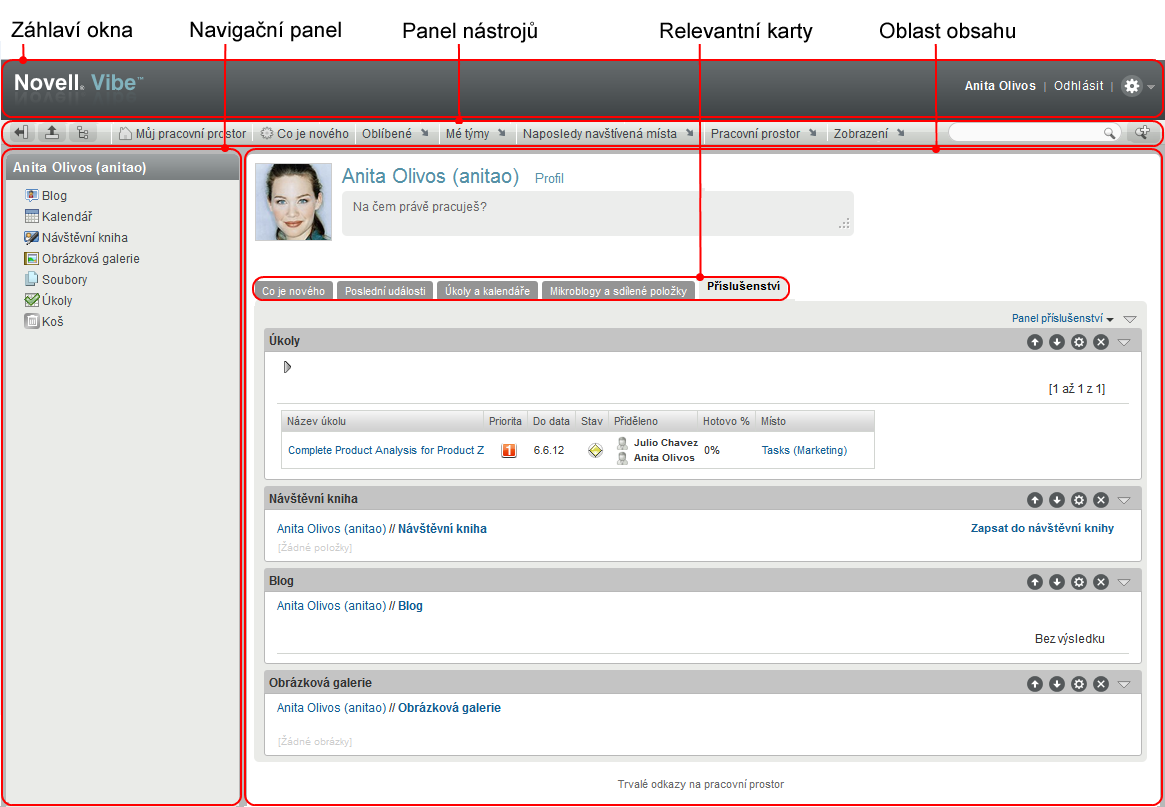Remove Návštěvní kniha accessory
Viewport: 1165px width, 807px height.
pyautogui.click(x=1102, y=500)
